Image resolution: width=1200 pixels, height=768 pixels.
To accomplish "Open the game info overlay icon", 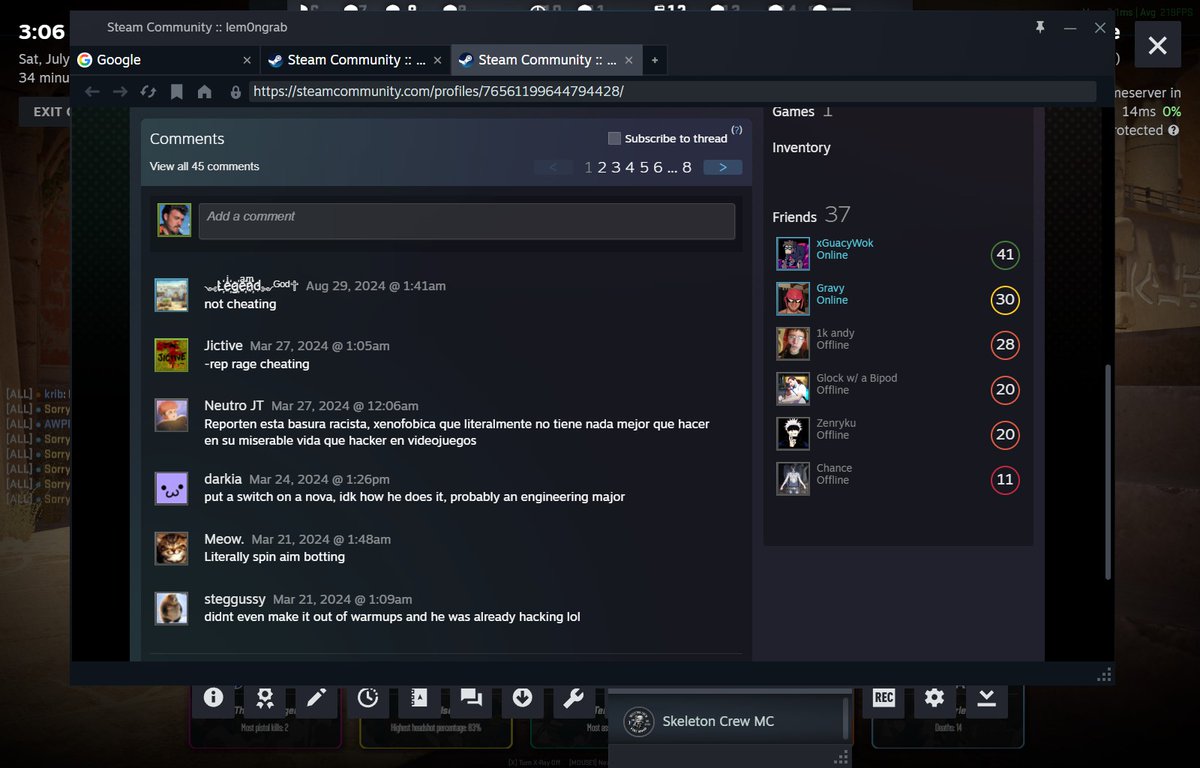I will (x=213, y=698).
